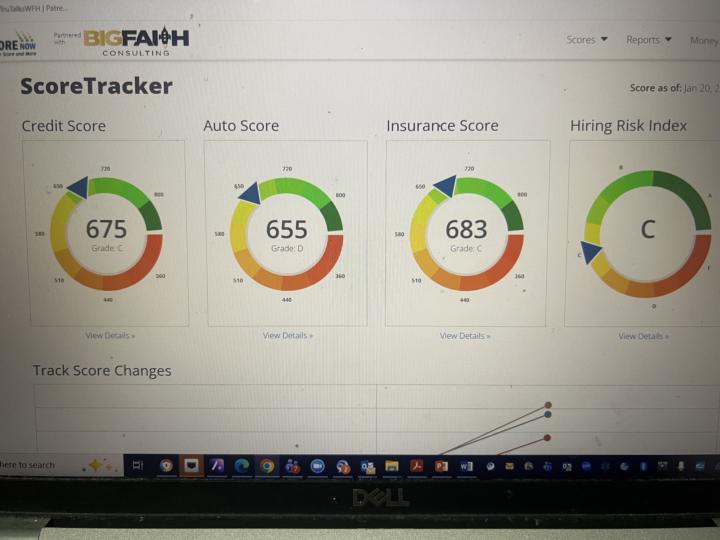
Task: Open Chrome icon between Edge and Teams
Action: (x=267, y=466)
